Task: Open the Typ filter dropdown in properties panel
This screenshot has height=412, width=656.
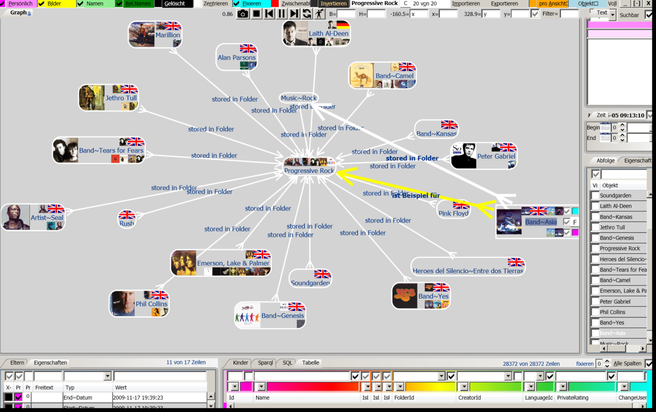Action: [x=108, y=376]
